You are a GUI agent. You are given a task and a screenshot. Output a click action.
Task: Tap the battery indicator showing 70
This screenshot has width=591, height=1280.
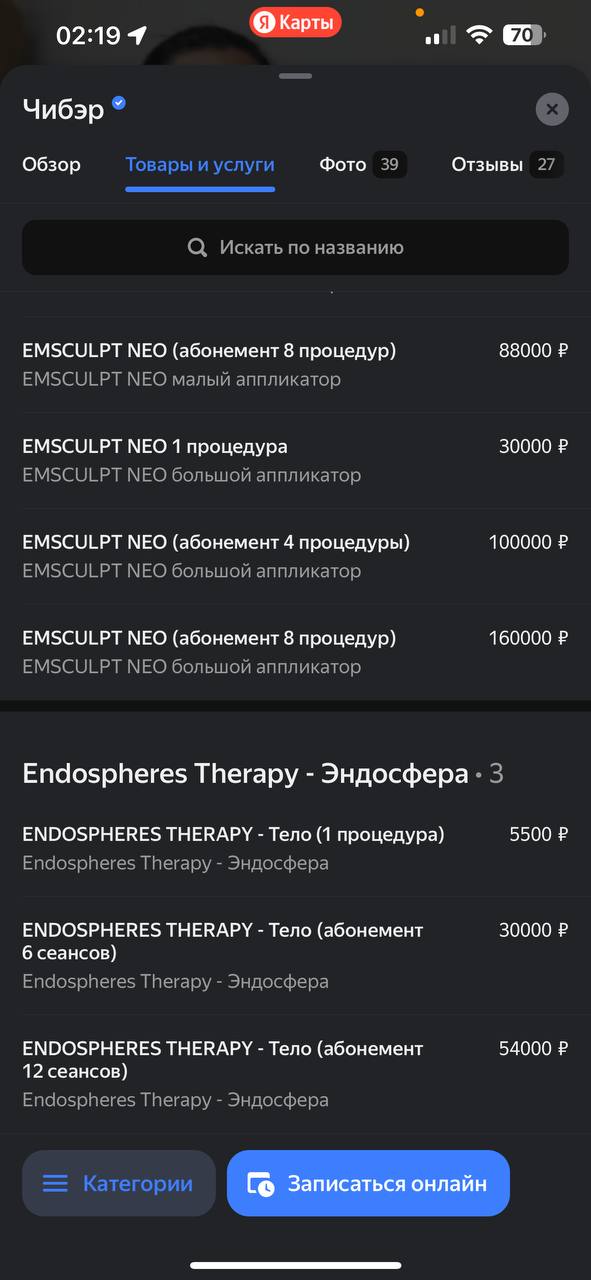click(524, 36)
